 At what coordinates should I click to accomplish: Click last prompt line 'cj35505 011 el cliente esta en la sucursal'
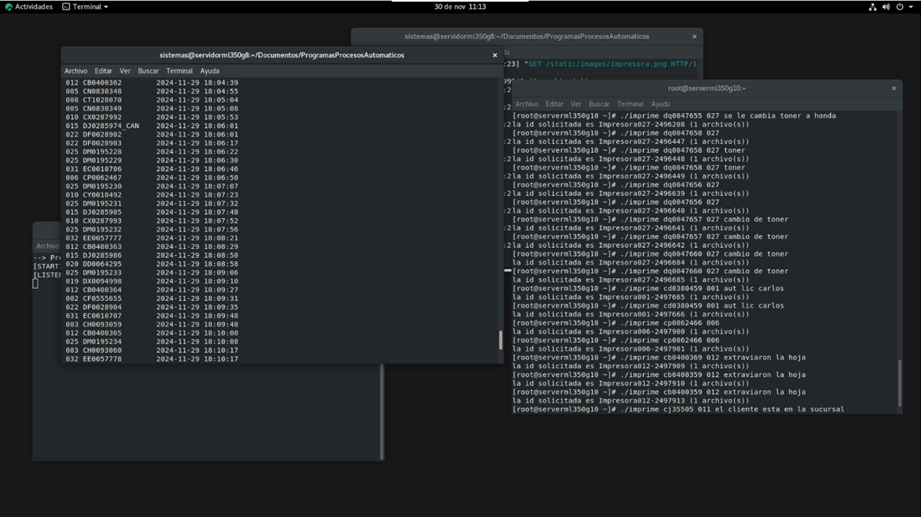pyautogui.click(x=754, y=409)
